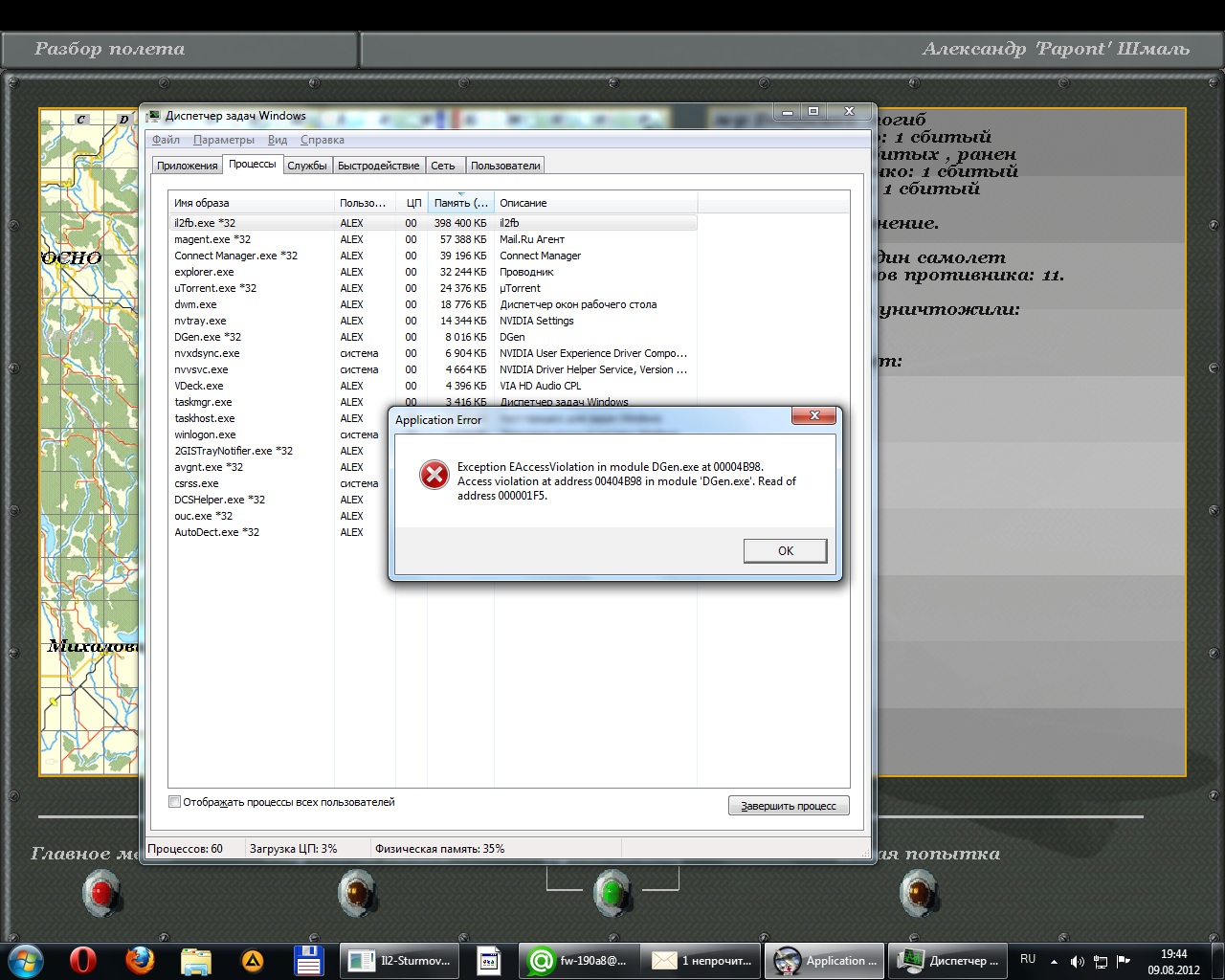
Task: Select the VDeck.exe process
Action: (x=433, y=386)
